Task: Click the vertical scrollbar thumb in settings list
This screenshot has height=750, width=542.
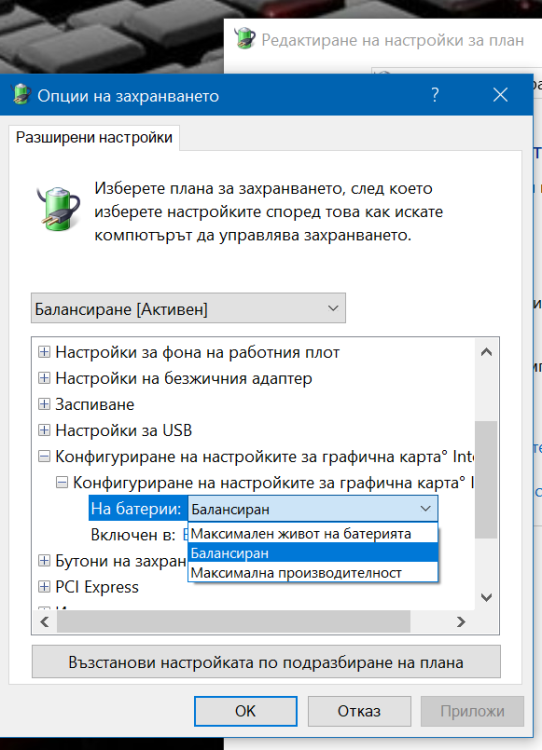Action: click(x=487, y=480)
